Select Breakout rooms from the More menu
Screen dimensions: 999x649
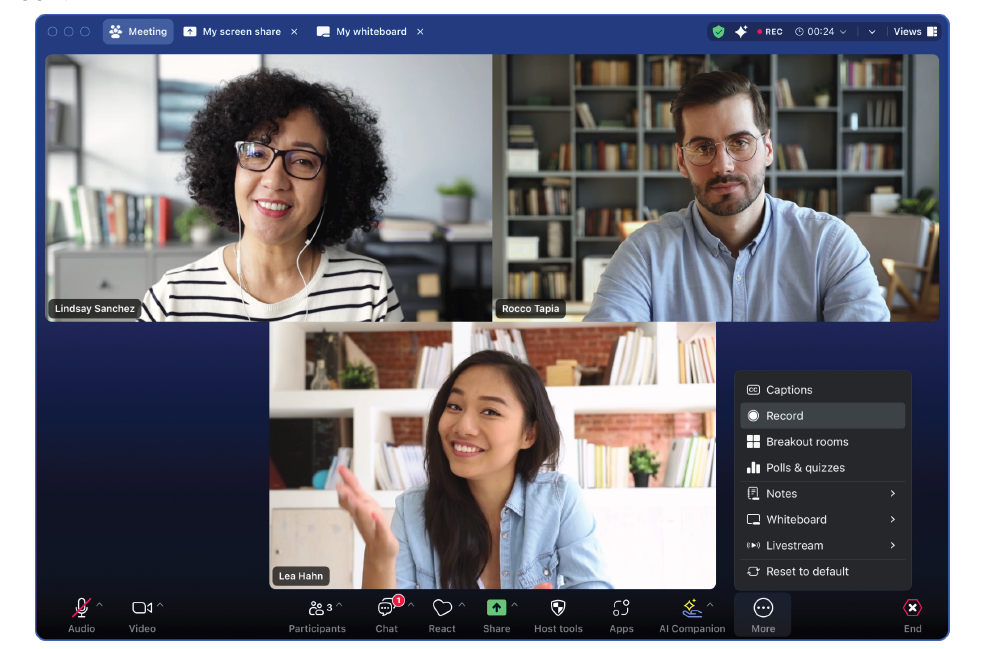pyautogui.click(x=806, y=442)
